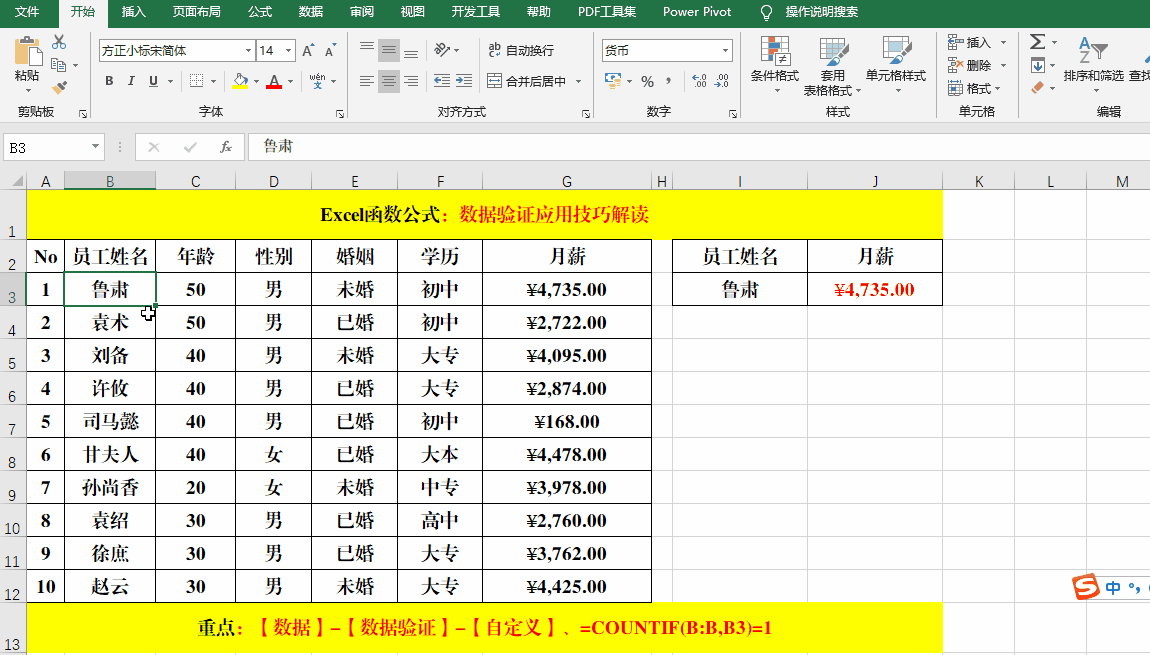Toggle Italic formatting
Screen dimensions: 1150x655
tap(131, 81)
